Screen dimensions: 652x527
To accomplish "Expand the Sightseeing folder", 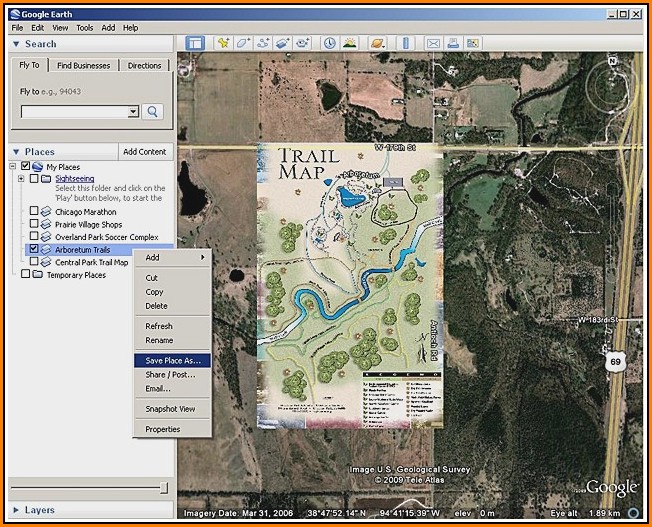I will [x=21, y=179].
